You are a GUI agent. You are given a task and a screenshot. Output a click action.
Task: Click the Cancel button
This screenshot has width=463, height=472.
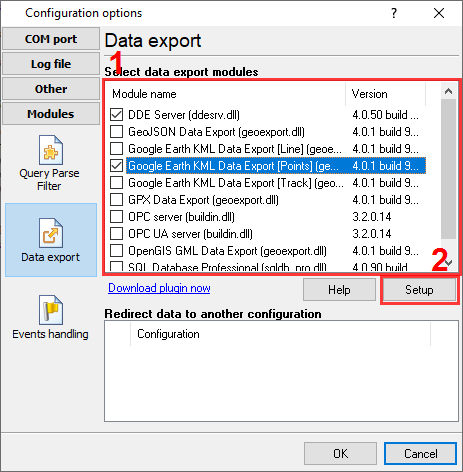tap(420, 454)
